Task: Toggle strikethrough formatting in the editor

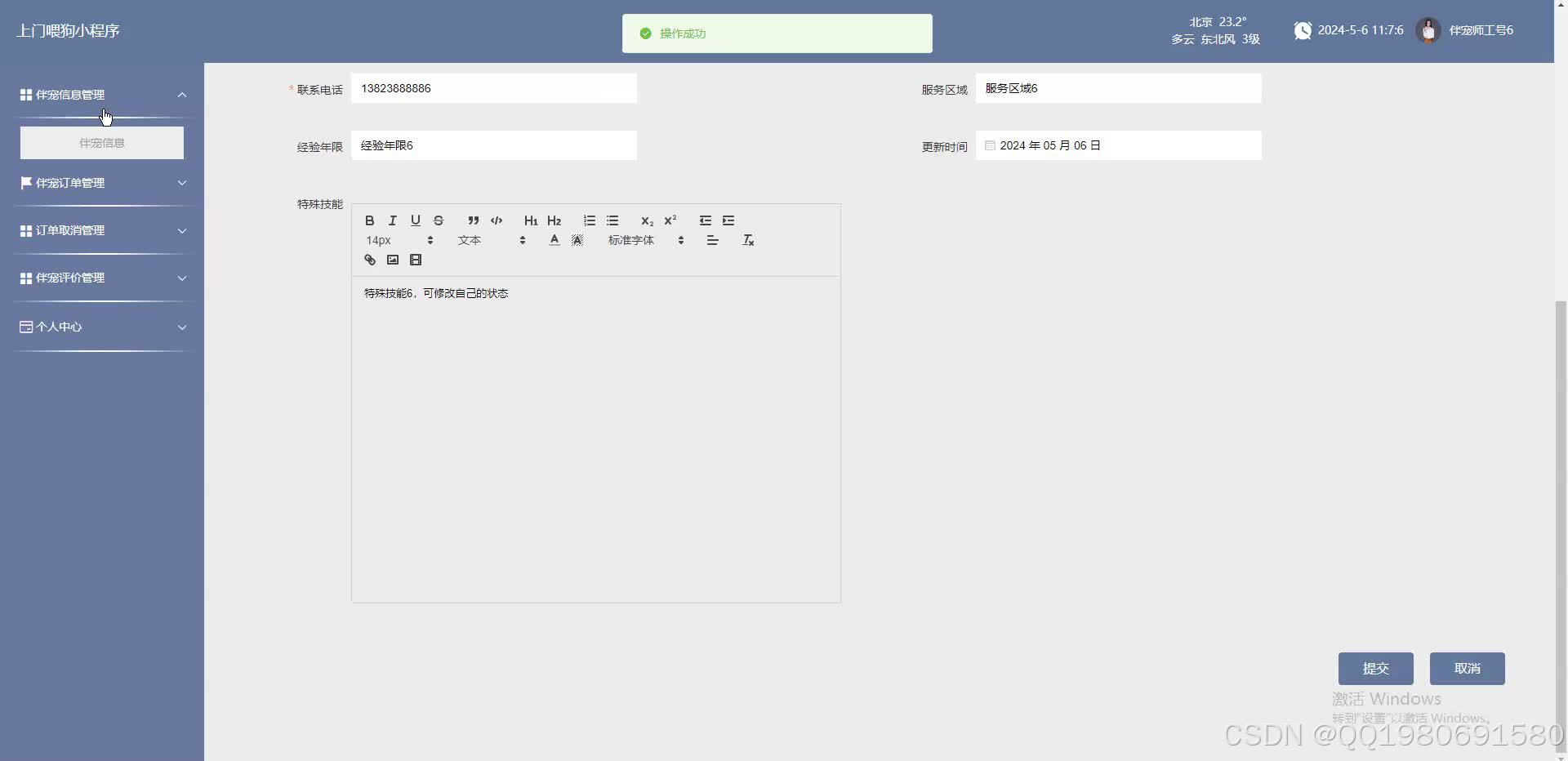Action: (438, 220)
